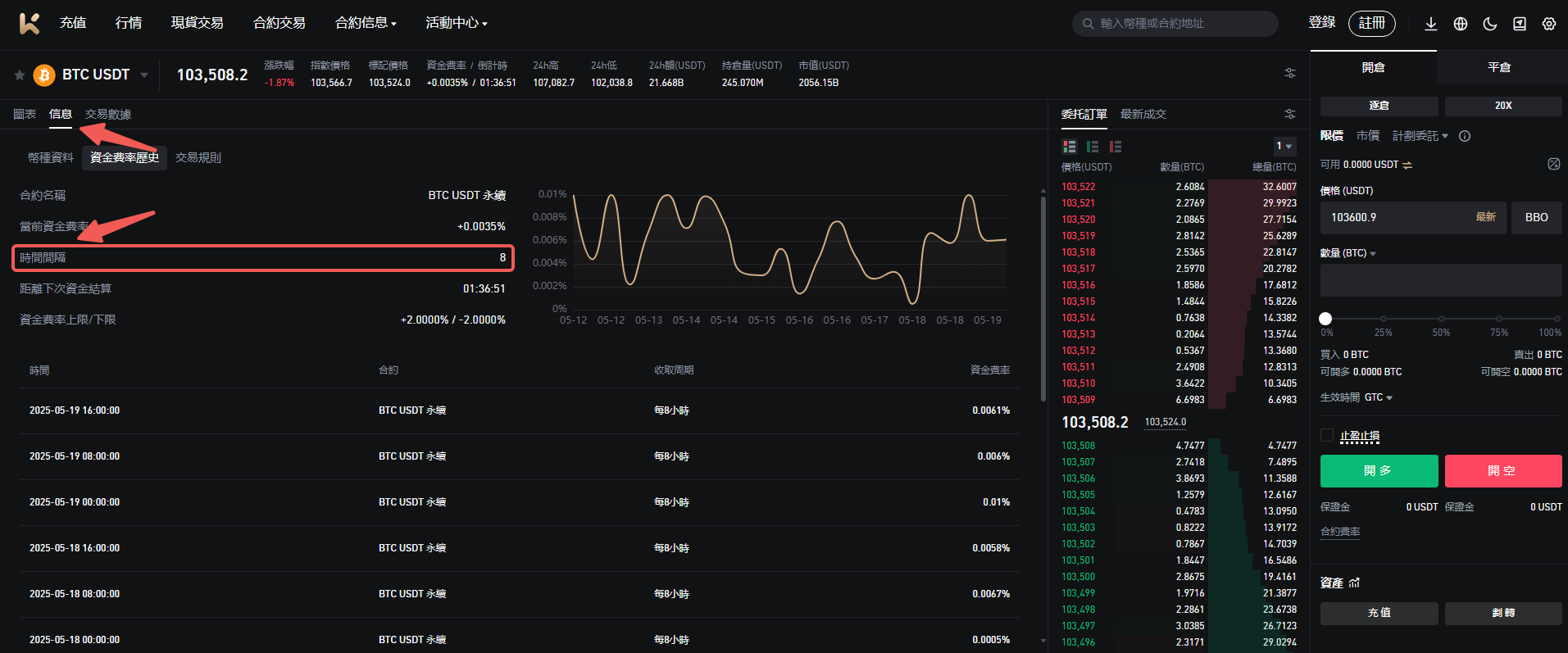Show buy orders only in order book
The width and height of the screenshot is (1568, 653).
[x=1092, y=147]
